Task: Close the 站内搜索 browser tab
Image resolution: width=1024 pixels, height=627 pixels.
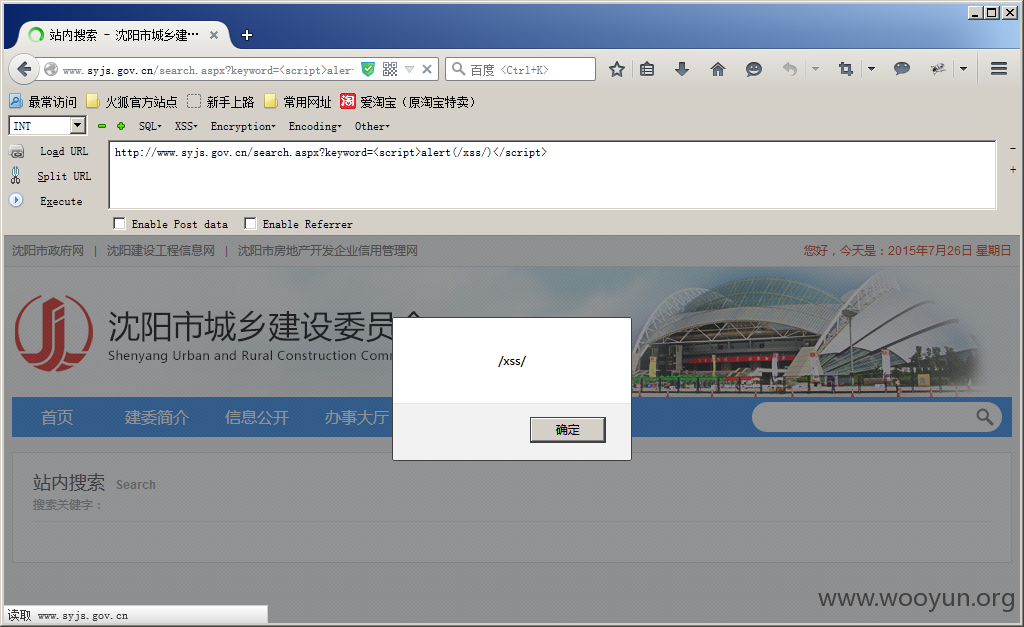Action: pyautogui.click(x=214, y=35)
